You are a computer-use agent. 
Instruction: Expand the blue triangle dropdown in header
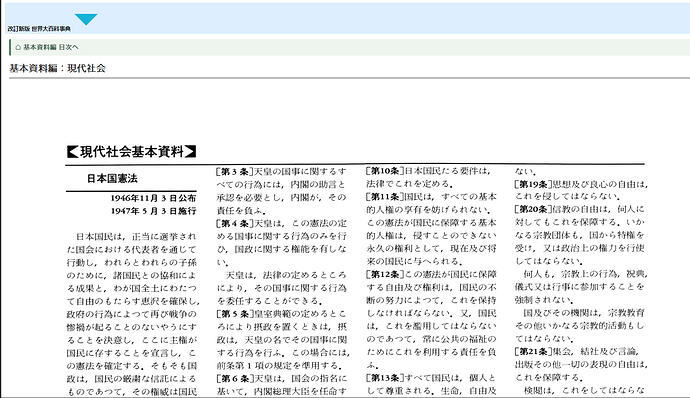pyautogui.click(x=86, y=19)
